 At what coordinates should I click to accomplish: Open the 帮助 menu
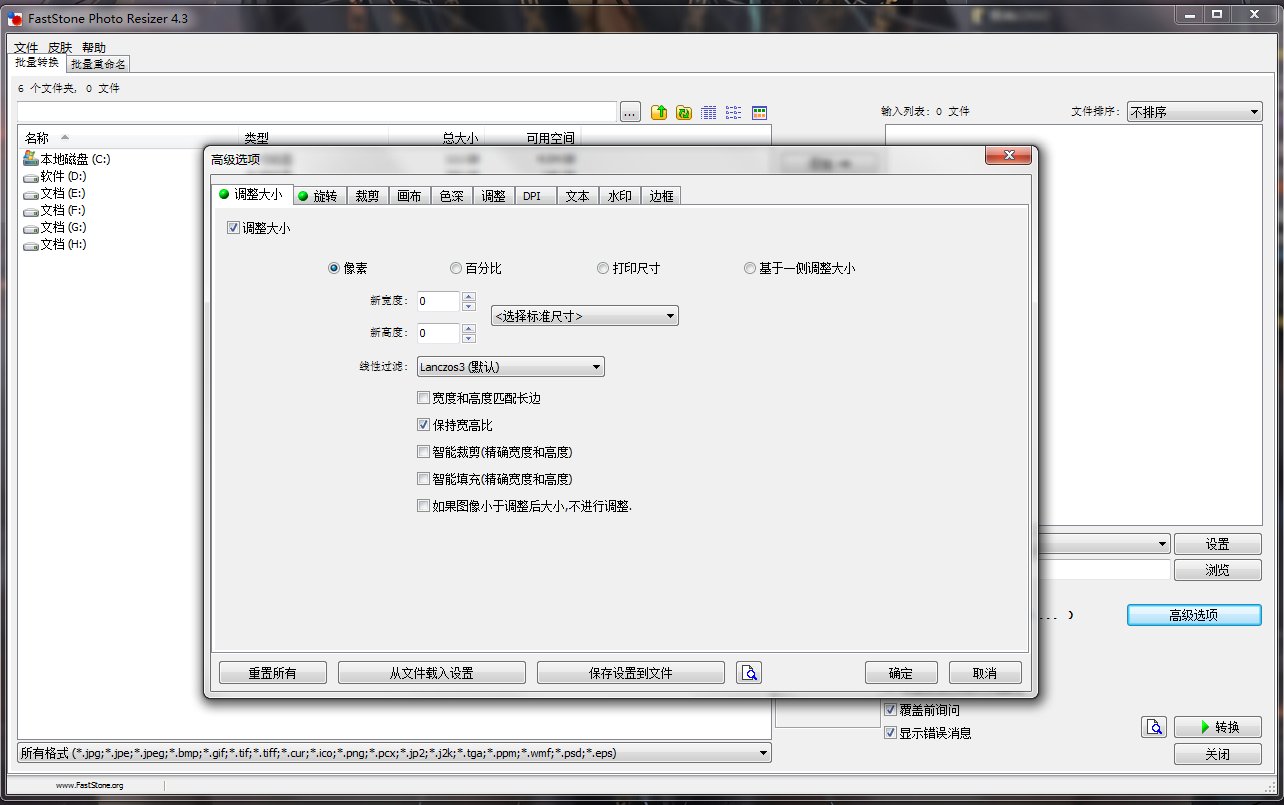coord(94,47)
